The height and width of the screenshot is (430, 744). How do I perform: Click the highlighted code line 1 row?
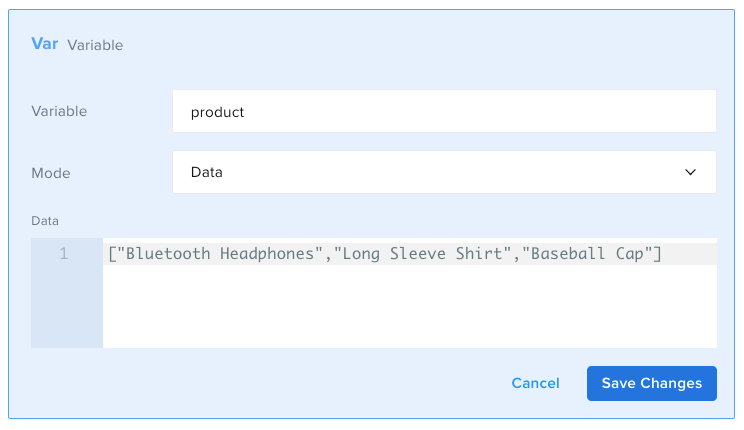click(x=690, y=254)
